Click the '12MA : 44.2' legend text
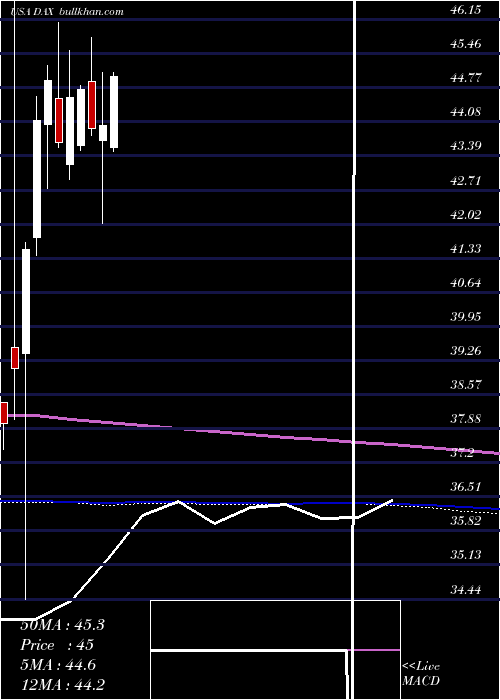The height and width of the screenshot is (700, 500). point(62,684)
